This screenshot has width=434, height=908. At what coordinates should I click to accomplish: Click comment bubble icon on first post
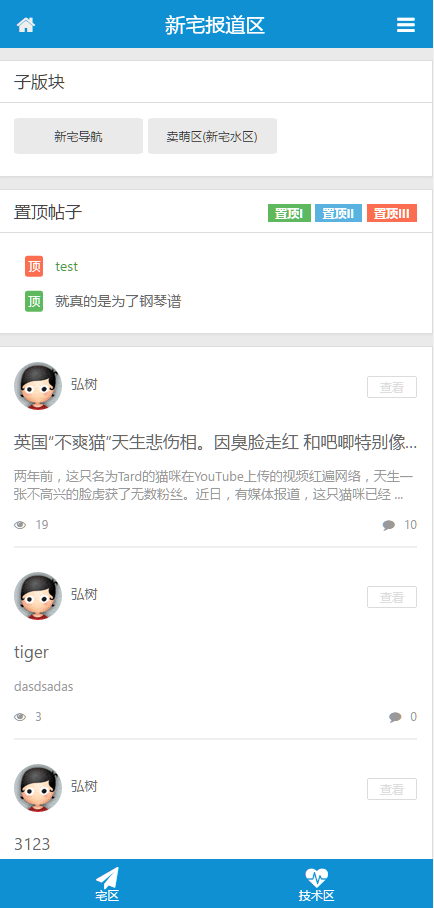pyautogui.click(x=389, y=525)
